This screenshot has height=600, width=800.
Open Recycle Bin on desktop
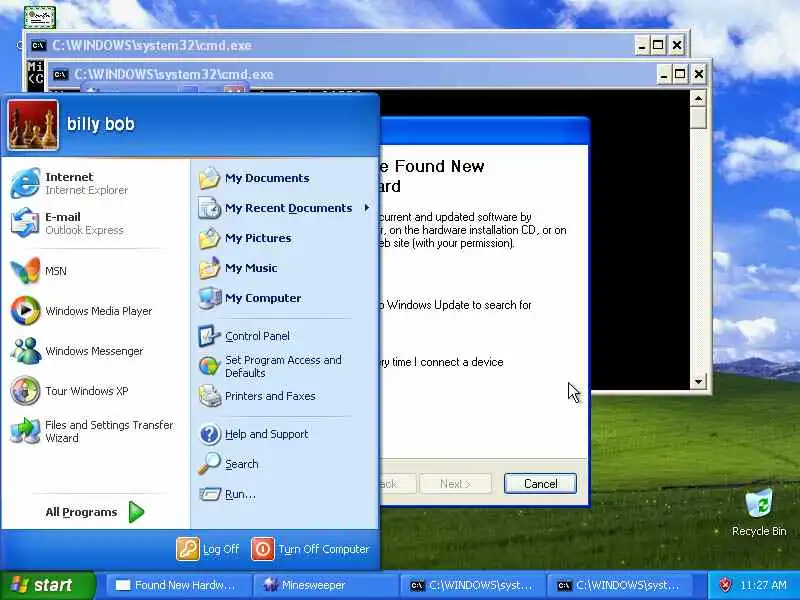click(759, 513)
